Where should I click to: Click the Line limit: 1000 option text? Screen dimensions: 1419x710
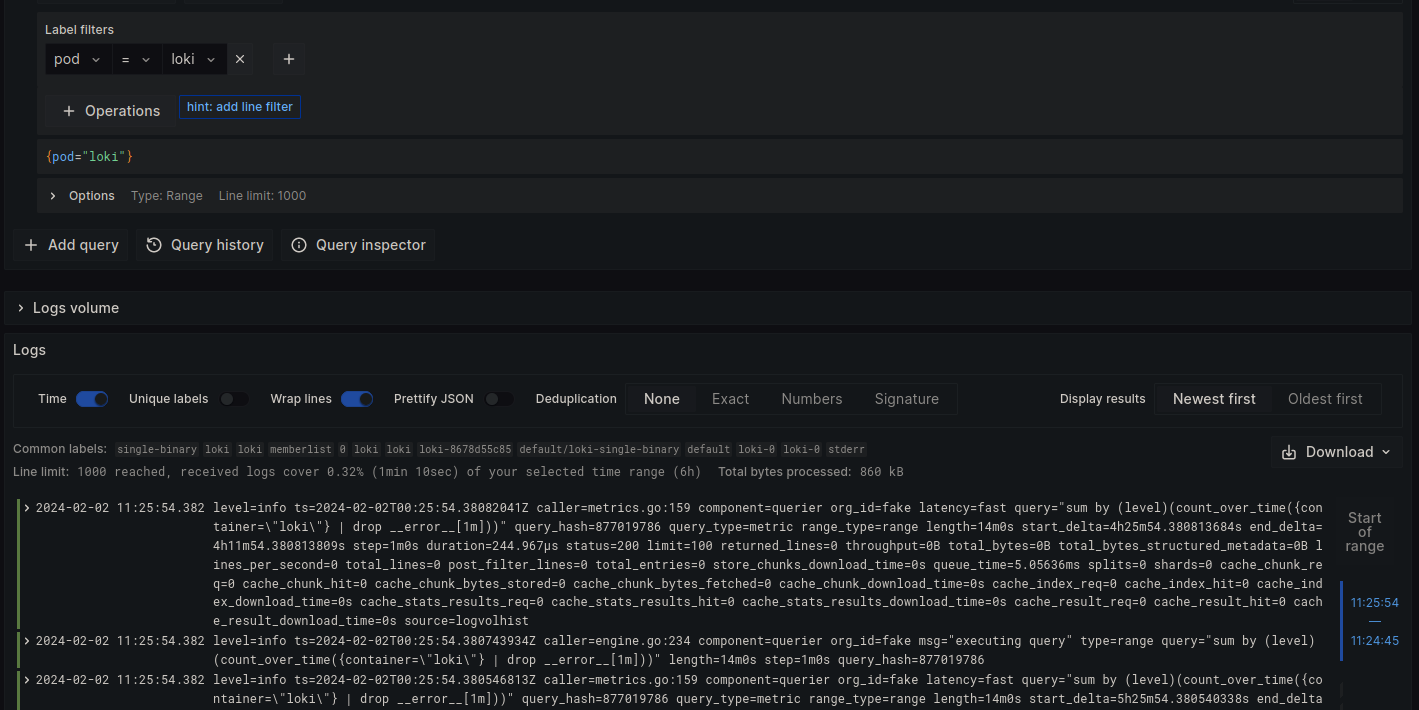[262, 196]
